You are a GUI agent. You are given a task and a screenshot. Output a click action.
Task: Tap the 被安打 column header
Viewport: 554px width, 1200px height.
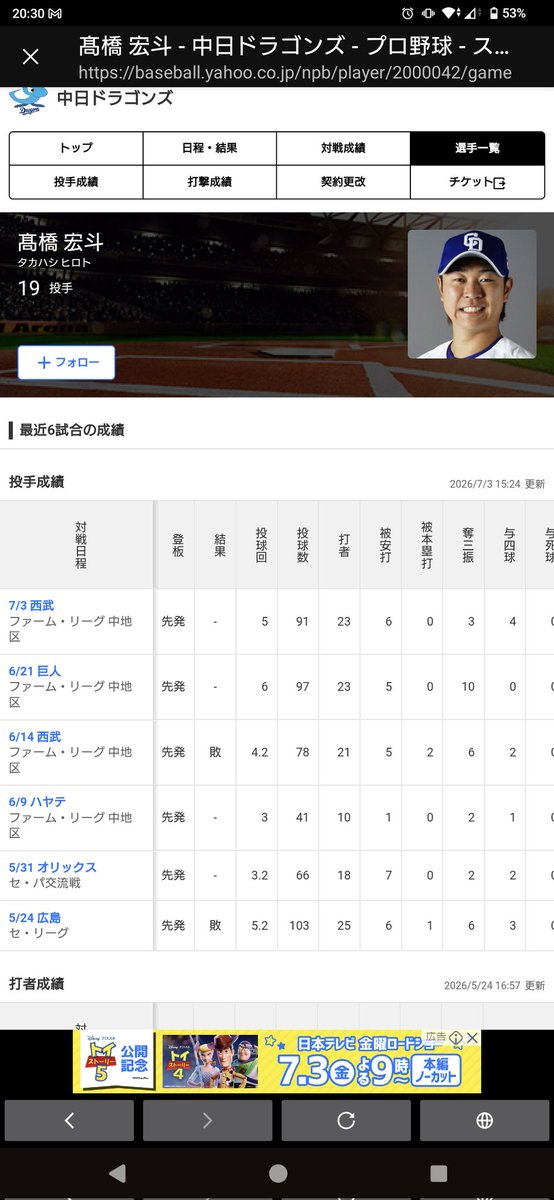point(385,544)
